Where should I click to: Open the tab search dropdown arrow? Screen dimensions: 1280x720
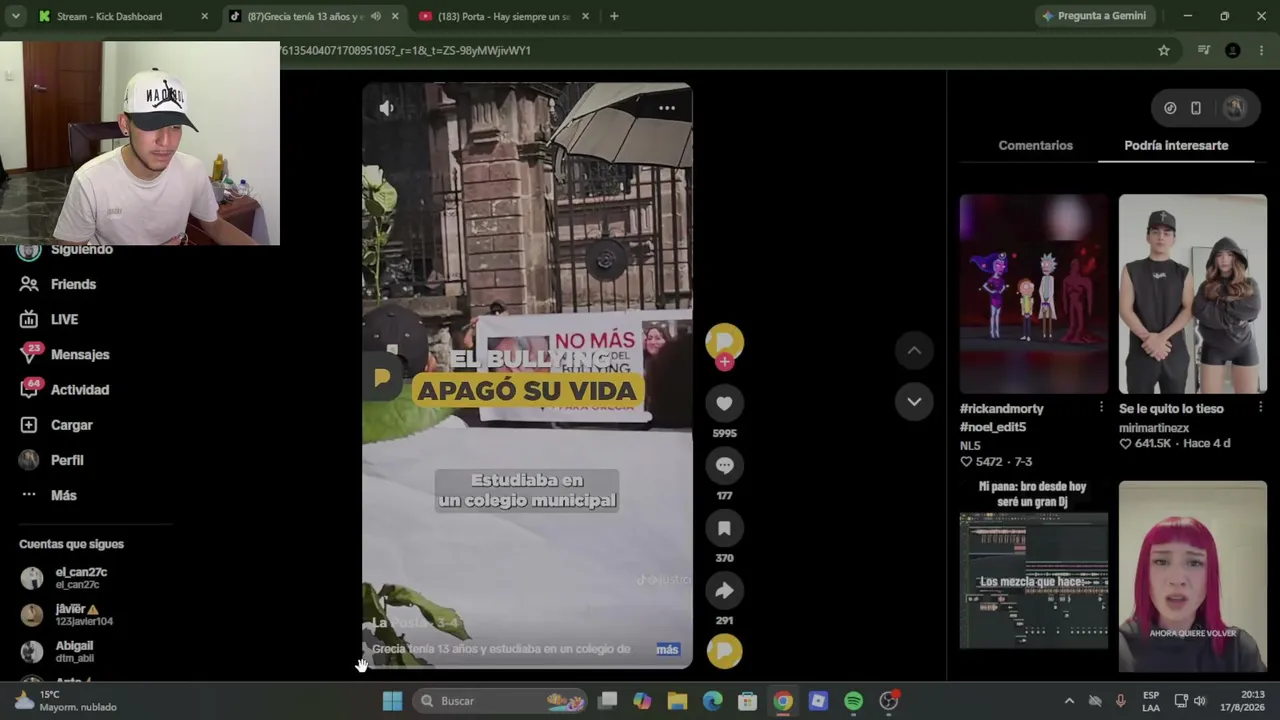pyautogui.click(x=15, y=16)
